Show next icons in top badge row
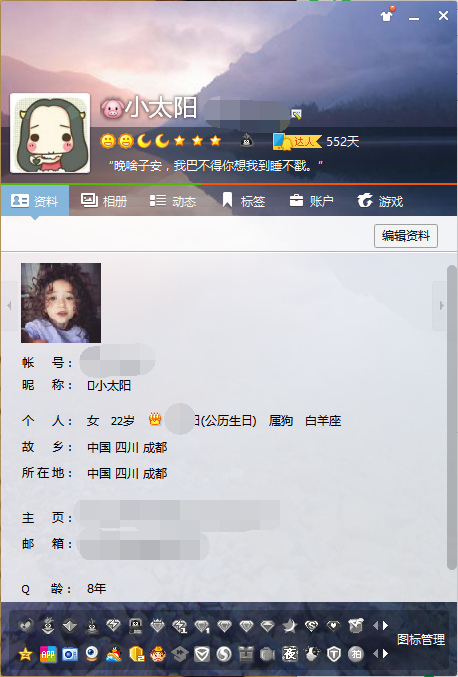 (385, 625)
